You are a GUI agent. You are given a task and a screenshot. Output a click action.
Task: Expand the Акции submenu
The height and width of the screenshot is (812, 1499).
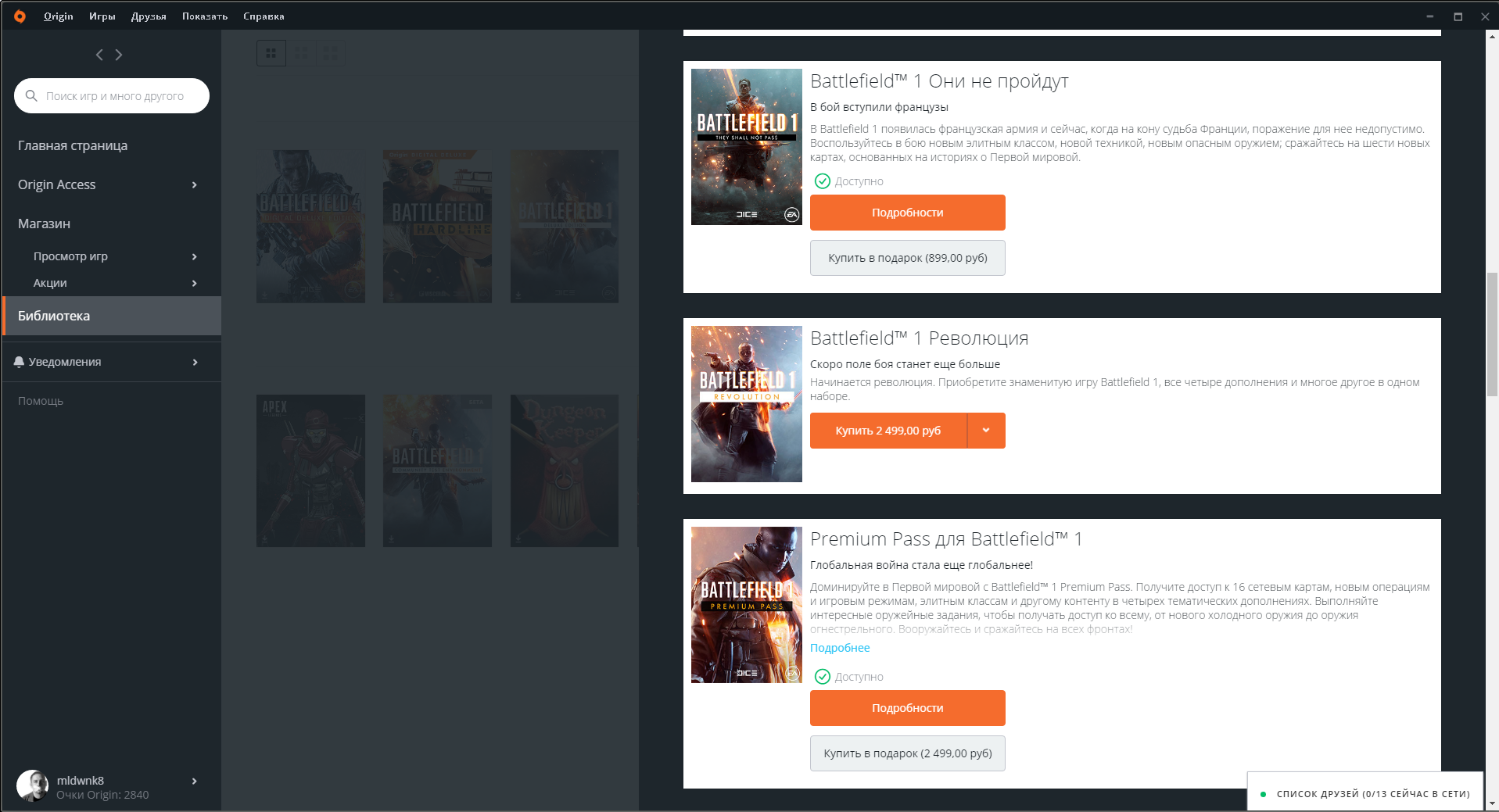point(195,283)
